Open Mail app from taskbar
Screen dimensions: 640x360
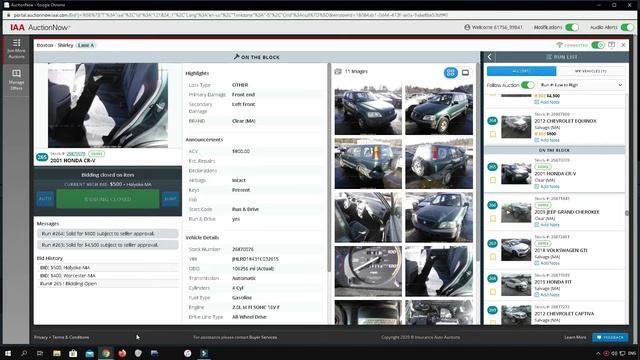[89, 353]
